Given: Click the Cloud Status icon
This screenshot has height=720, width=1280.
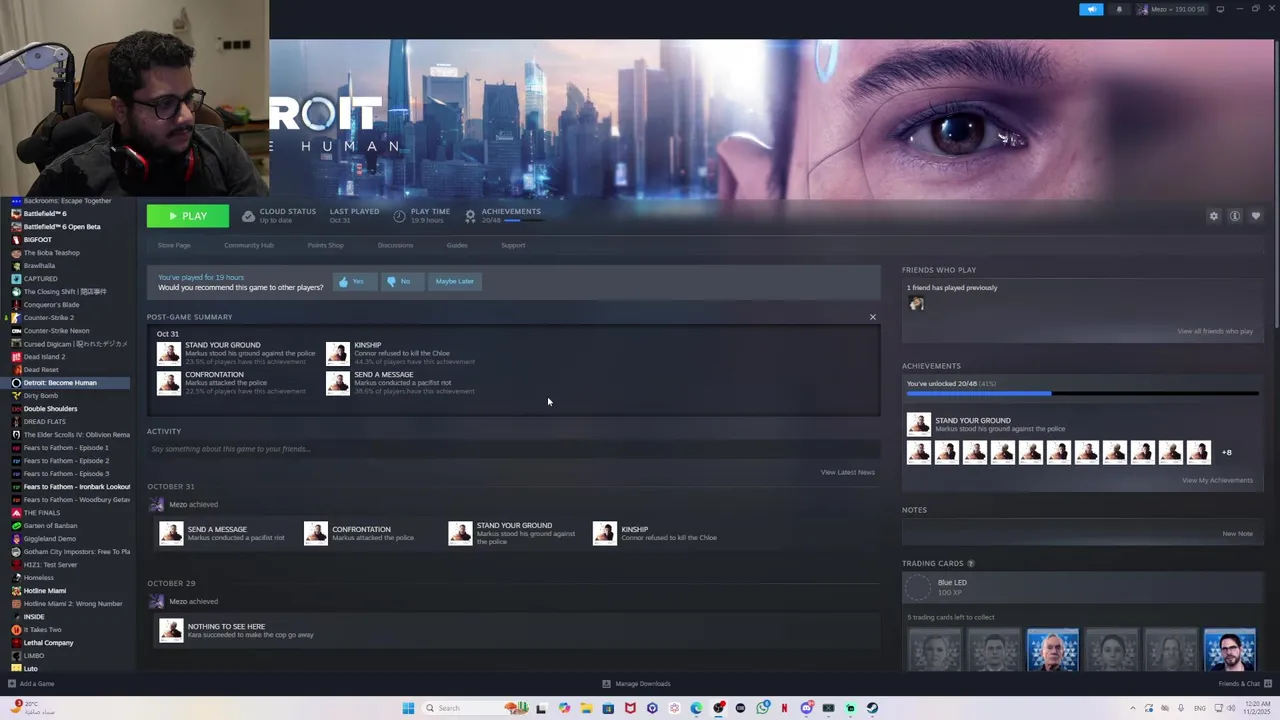Looking at the screenshot, I should [x=249, y=216].
